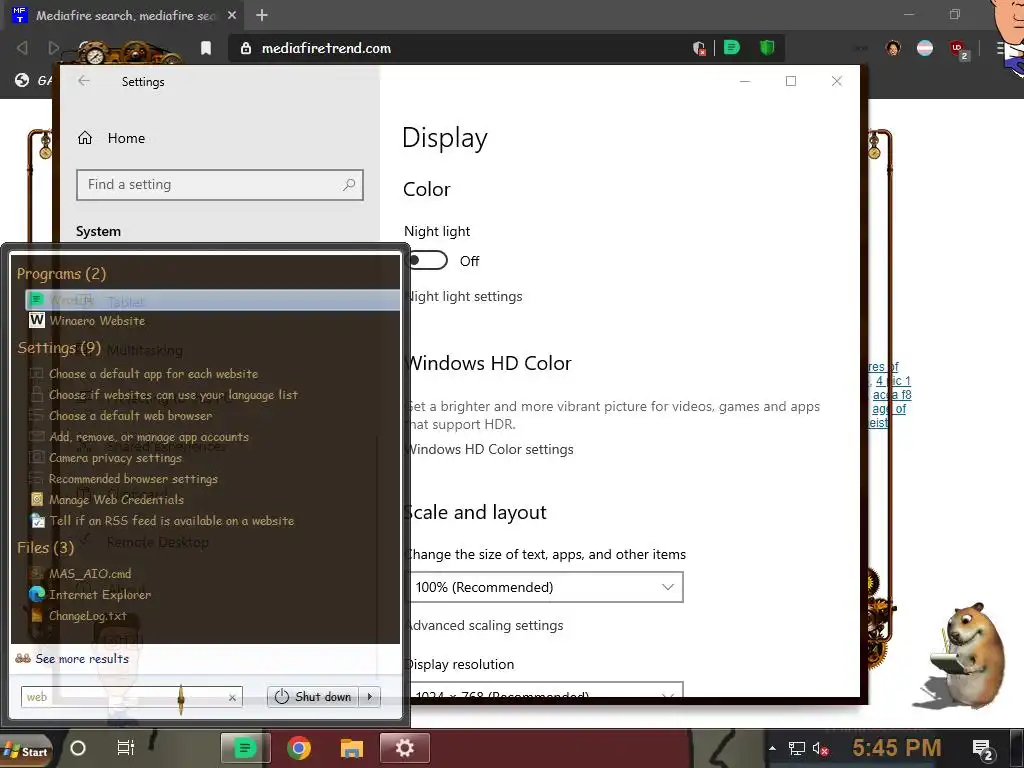Expand the Shut down options arrow
Screen dimensions: 1024x768
(x=370, y=697)
